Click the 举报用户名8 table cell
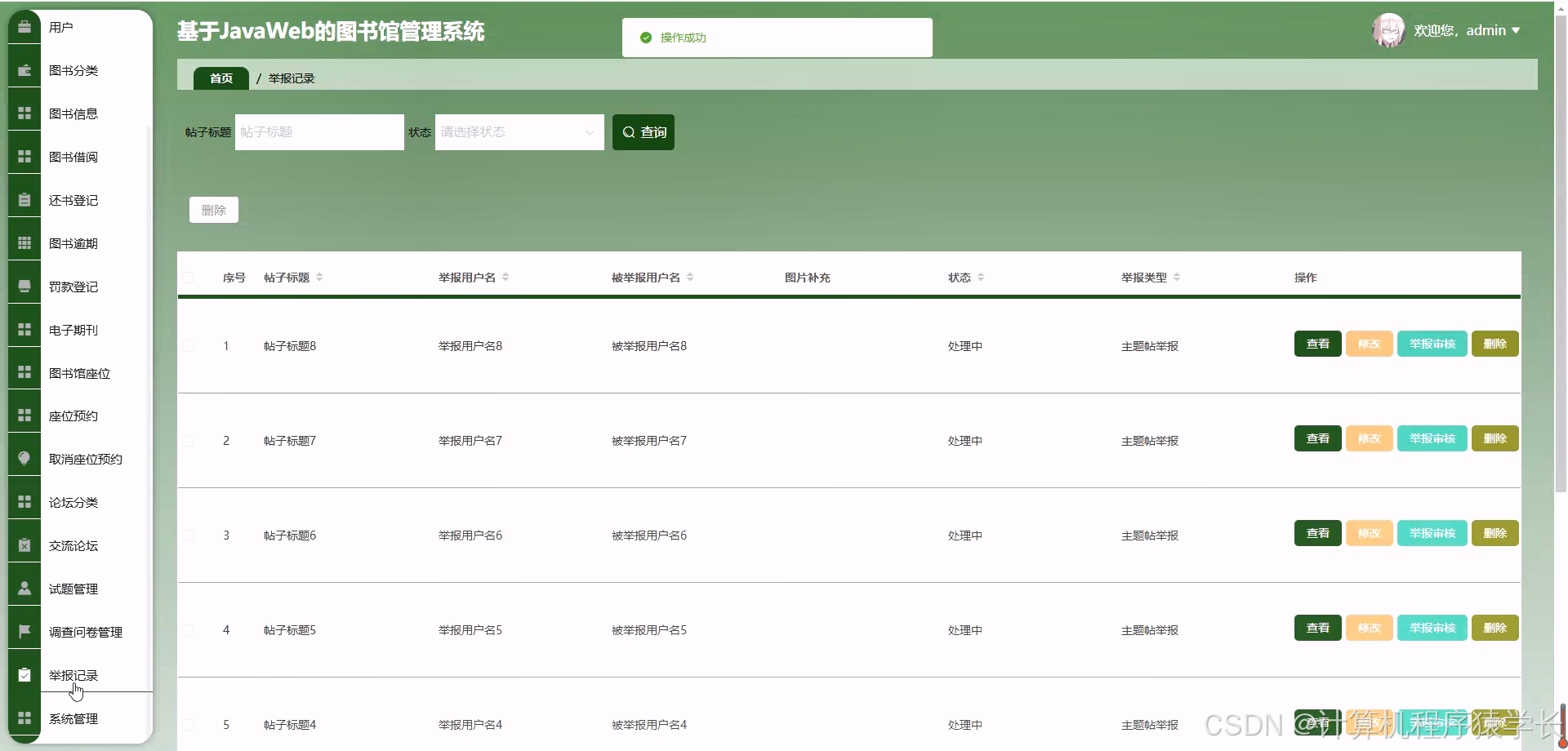This screenshot has height=751, width=1568. click(470, 346)
